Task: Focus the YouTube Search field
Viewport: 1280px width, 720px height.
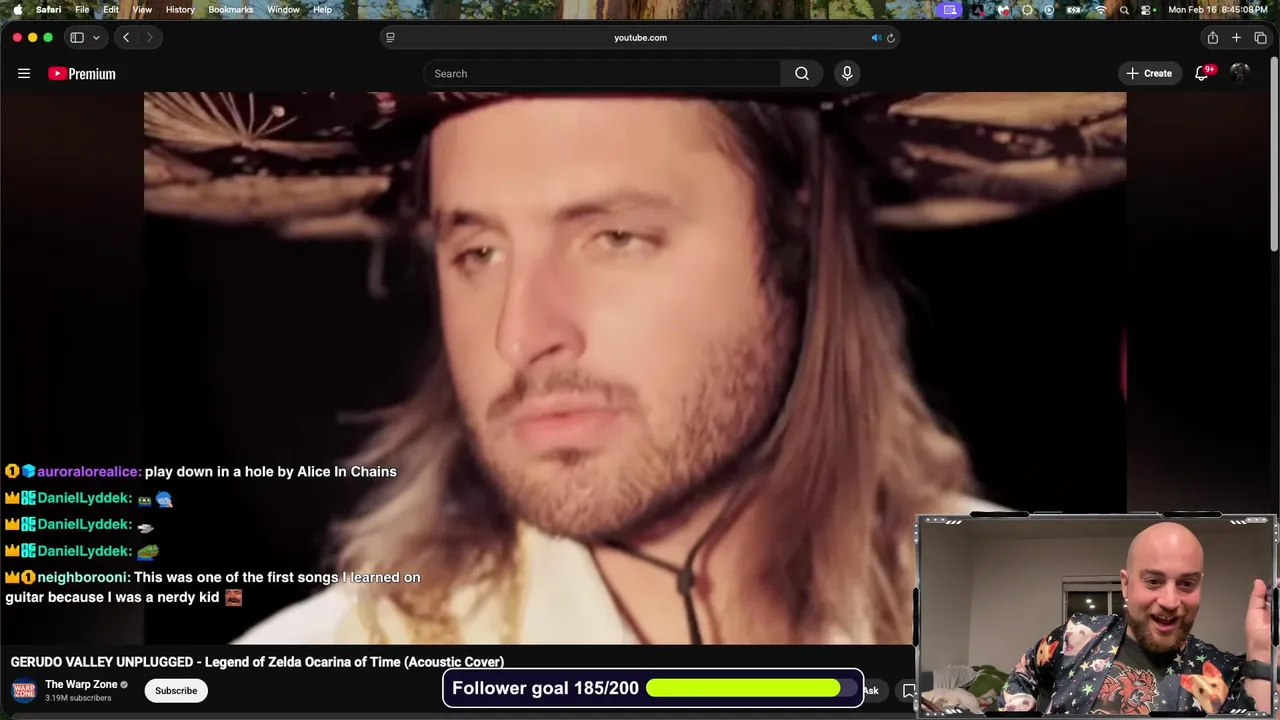Action: pyautogui.click(x=603, y=73)
